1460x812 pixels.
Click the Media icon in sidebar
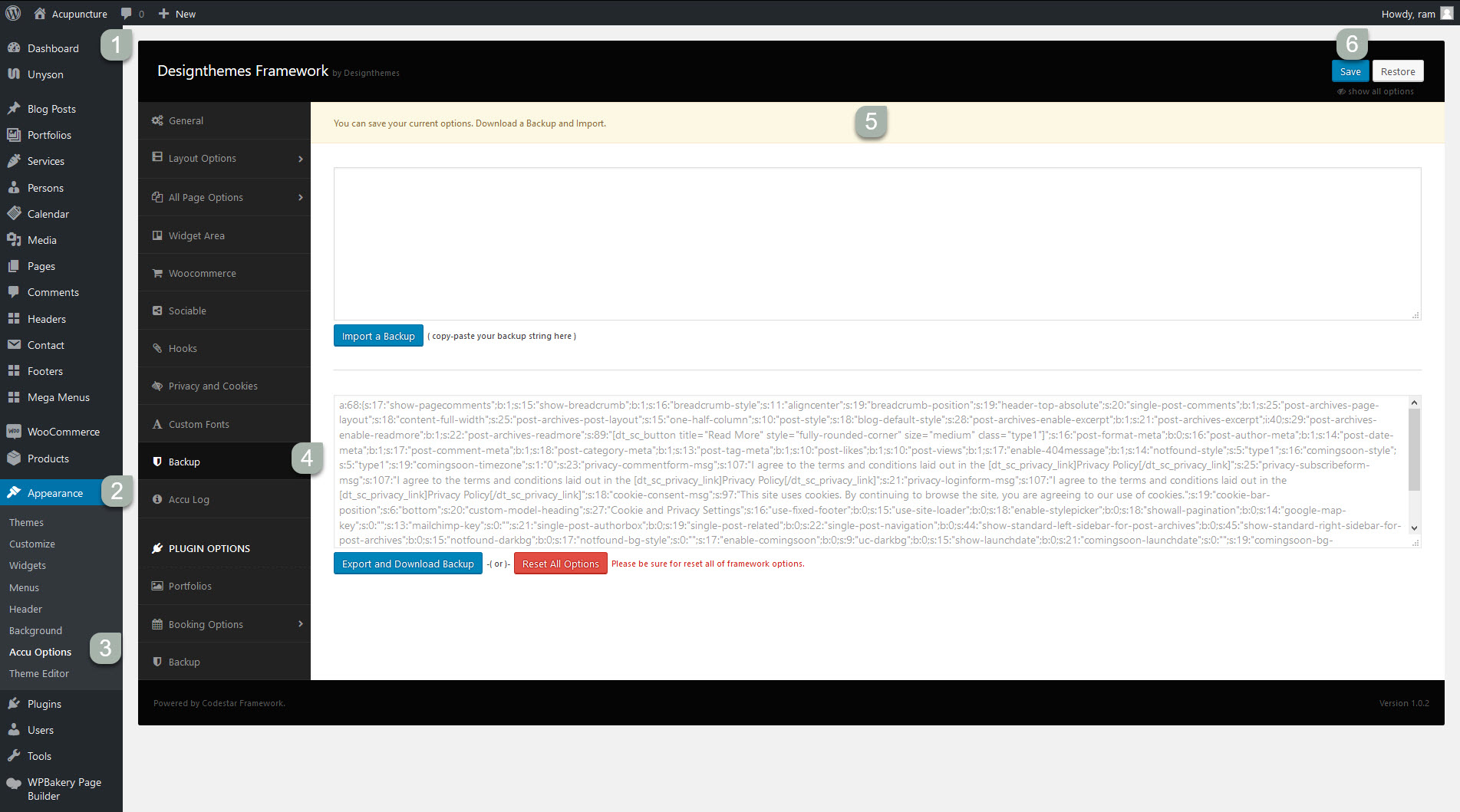(14, 239)
